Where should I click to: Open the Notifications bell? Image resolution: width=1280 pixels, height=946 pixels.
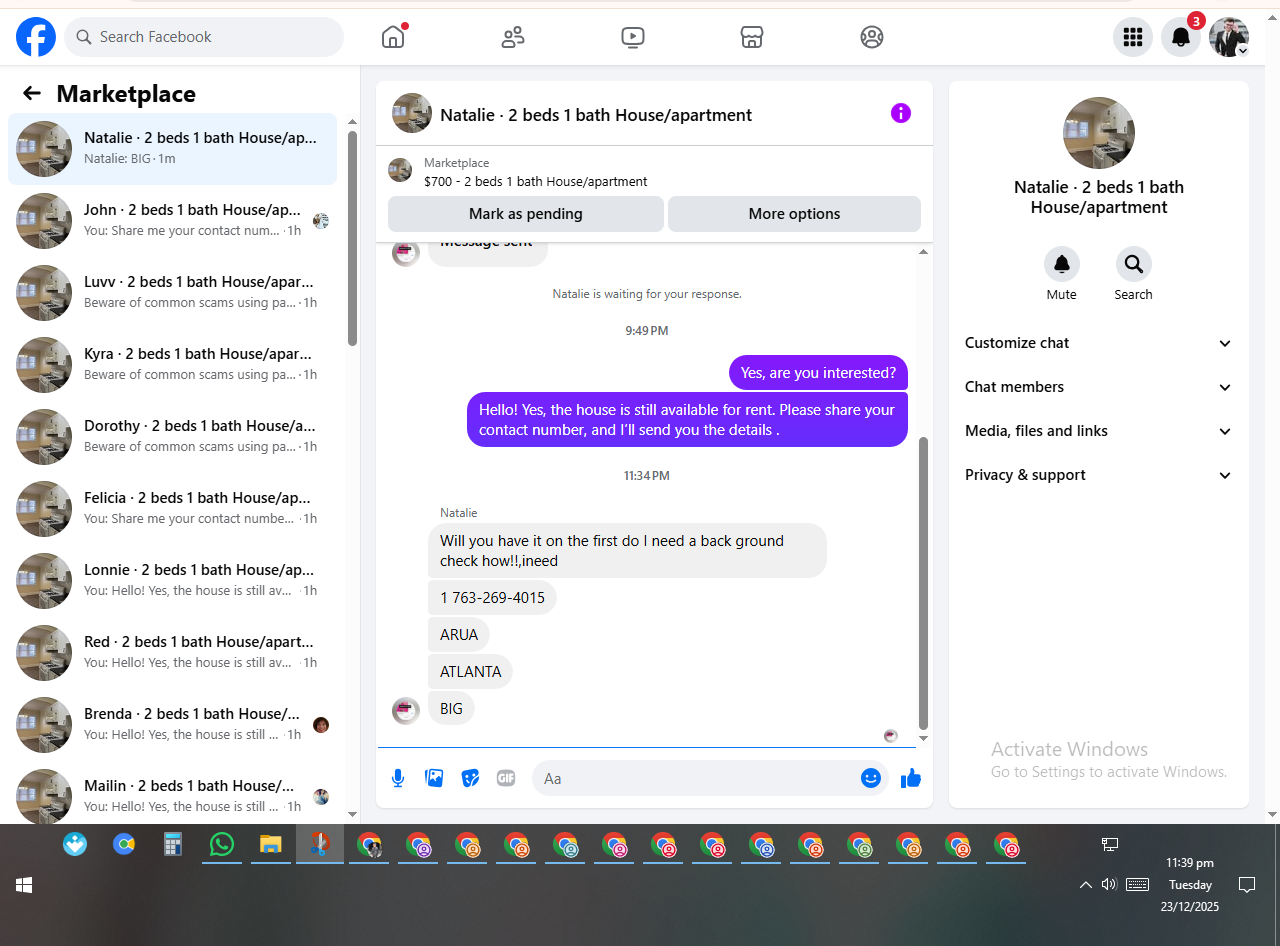[x=1181, y=37]
